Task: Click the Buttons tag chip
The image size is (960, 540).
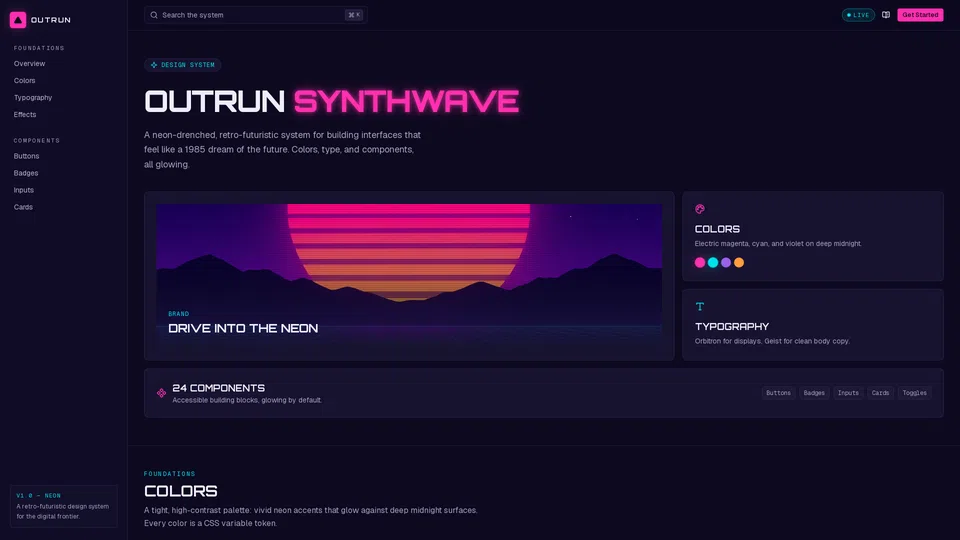Action: tap(778, 393)
